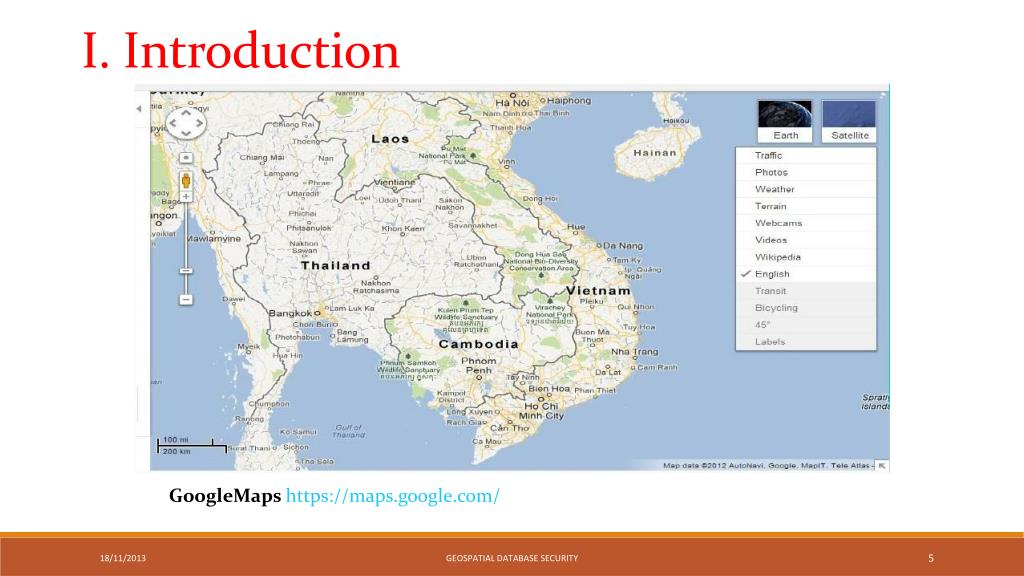Image resolution: width=1024 pixels, height=576 pixels.
Task: Click the Hue city label
Action: tap(576, 227)
